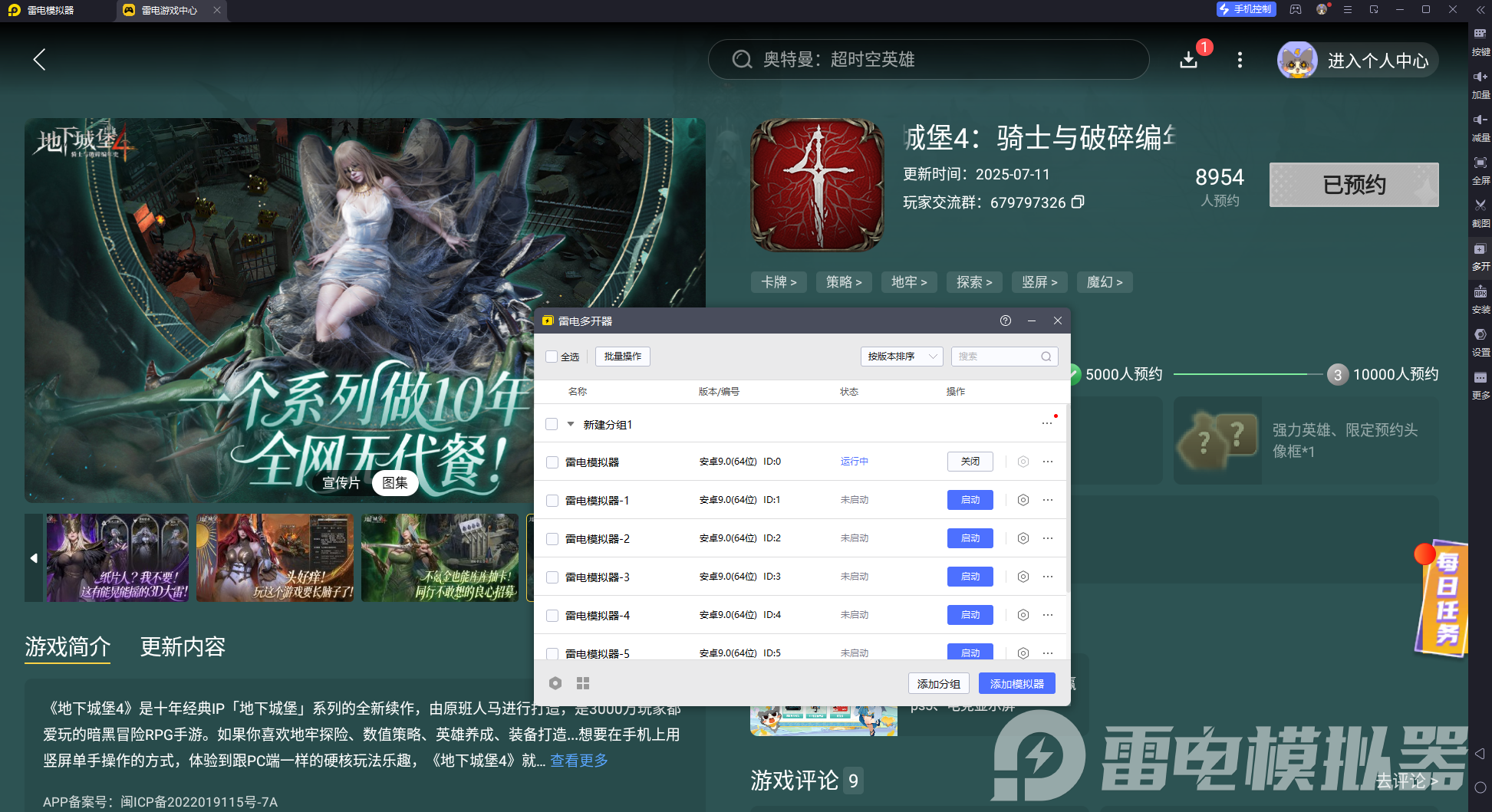Select the 雷电模拟器-2 checkbox
1492x812 pixels.
tap(552, 539)
